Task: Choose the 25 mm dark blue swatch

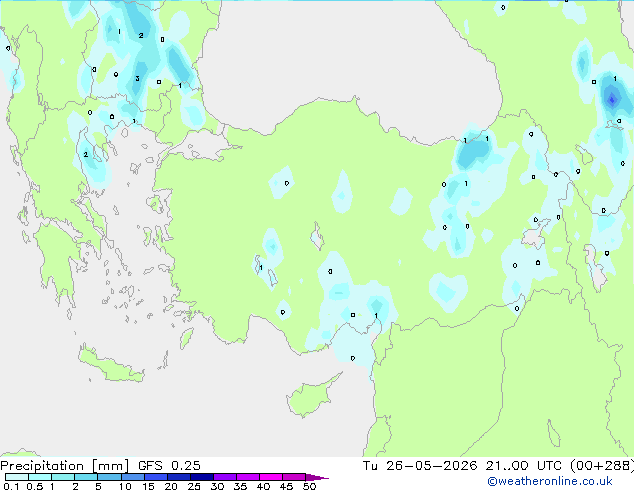Action: coord(202,477)
